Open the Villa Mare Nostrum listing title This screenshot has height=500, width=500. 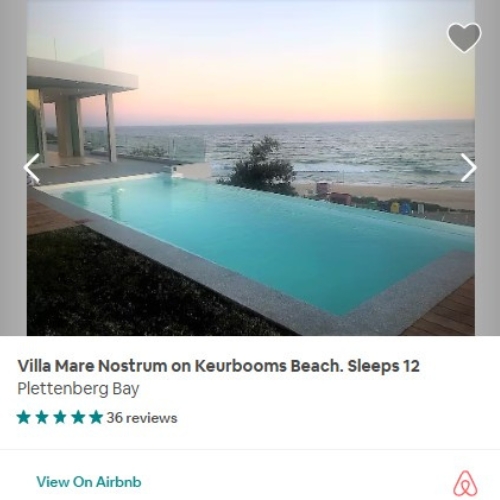(218, 366)
